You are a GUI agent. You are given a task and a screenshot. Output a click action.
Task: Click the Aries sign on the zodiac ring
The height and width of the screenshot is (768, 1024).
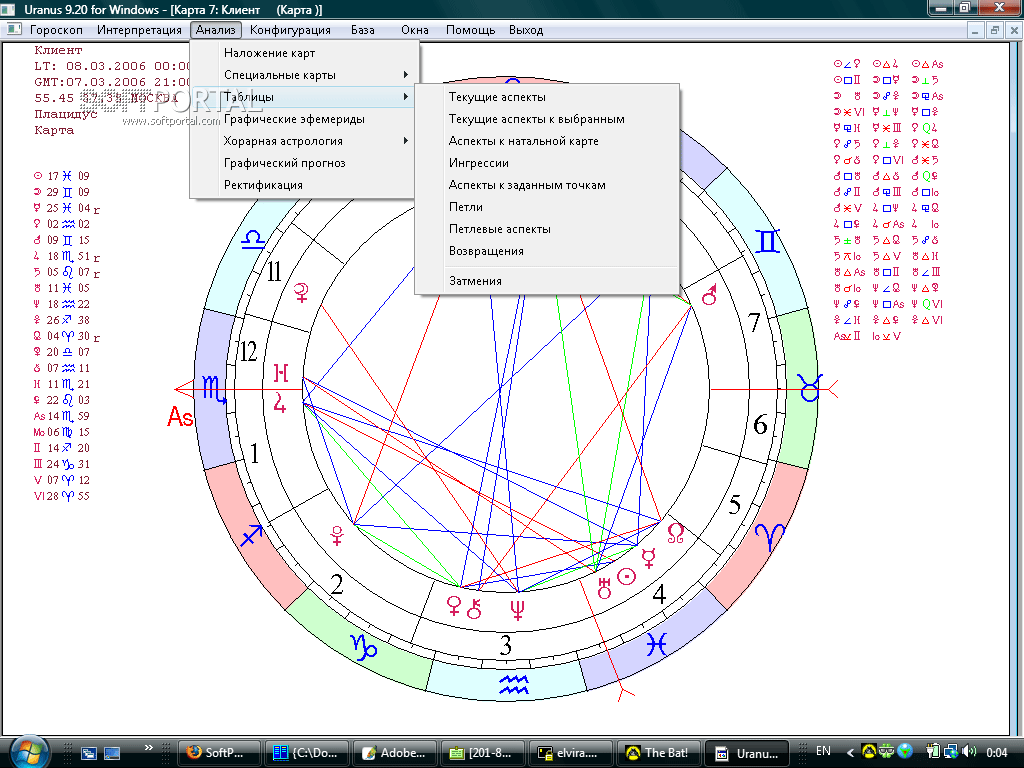click(770, 539)
